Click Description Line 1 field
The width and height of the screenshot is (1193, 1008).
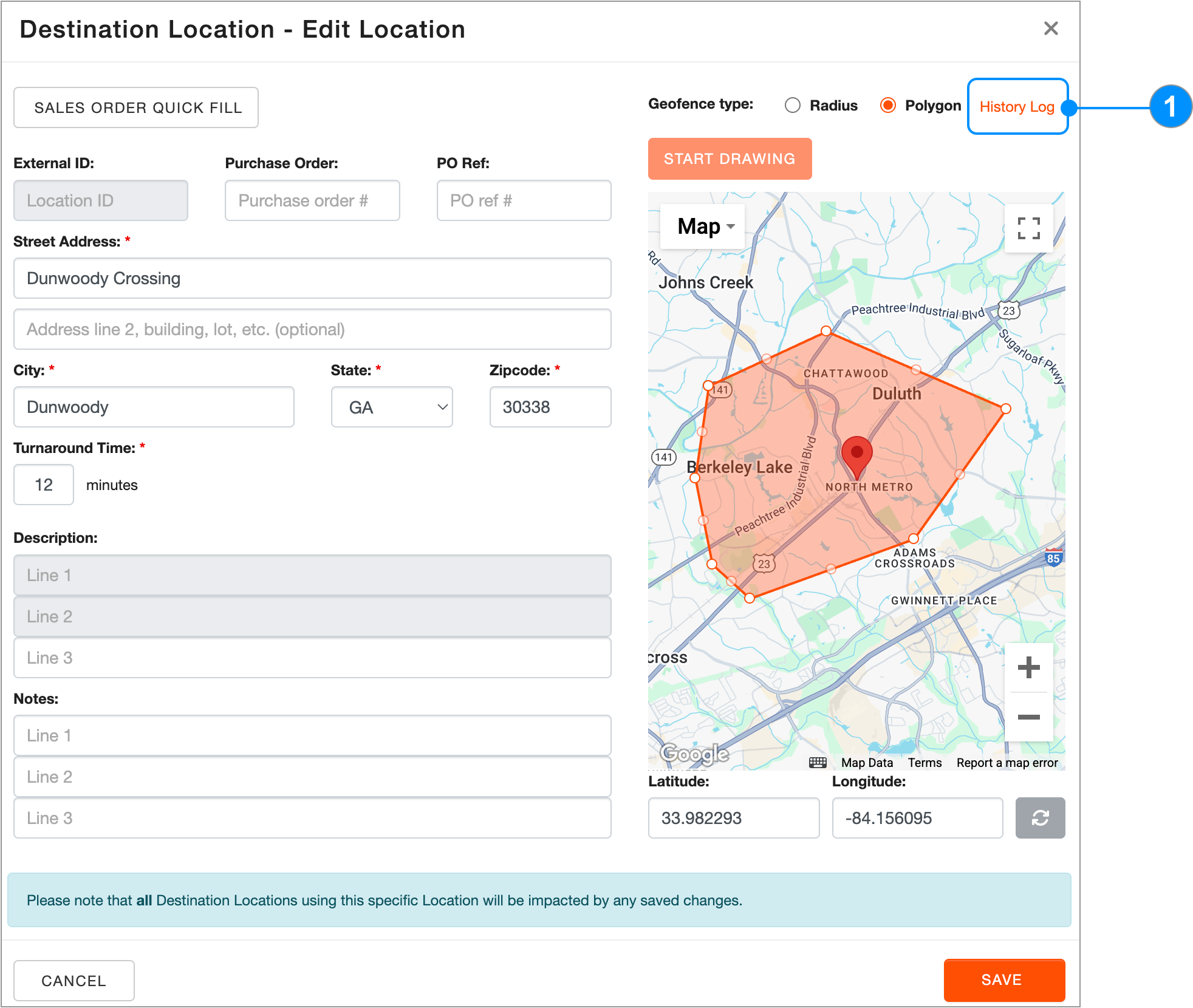pyautogui.click(x=312, y=575)
